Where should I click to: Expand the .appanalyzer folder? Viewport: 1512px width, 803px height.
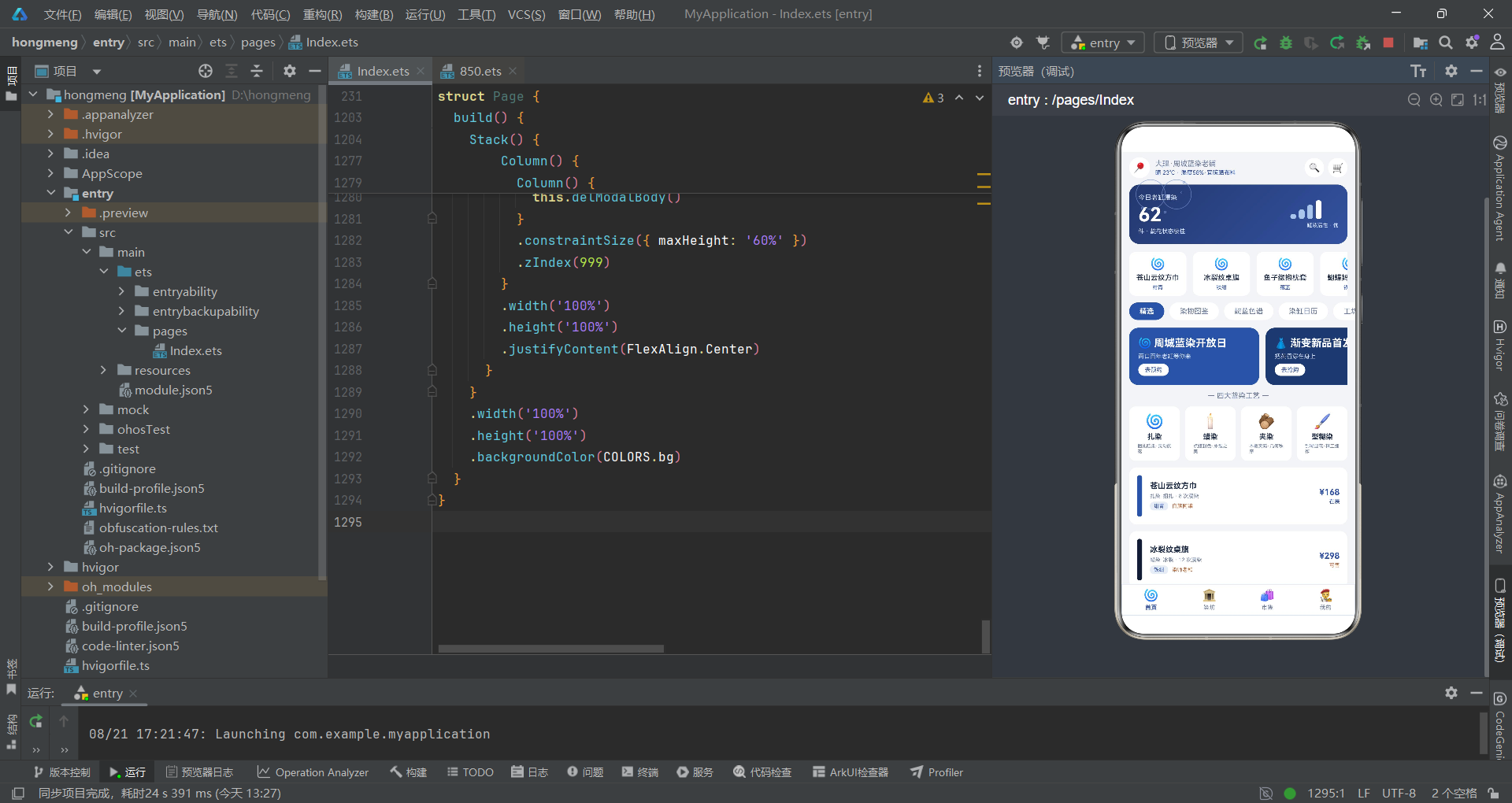(x=50, y=114)
